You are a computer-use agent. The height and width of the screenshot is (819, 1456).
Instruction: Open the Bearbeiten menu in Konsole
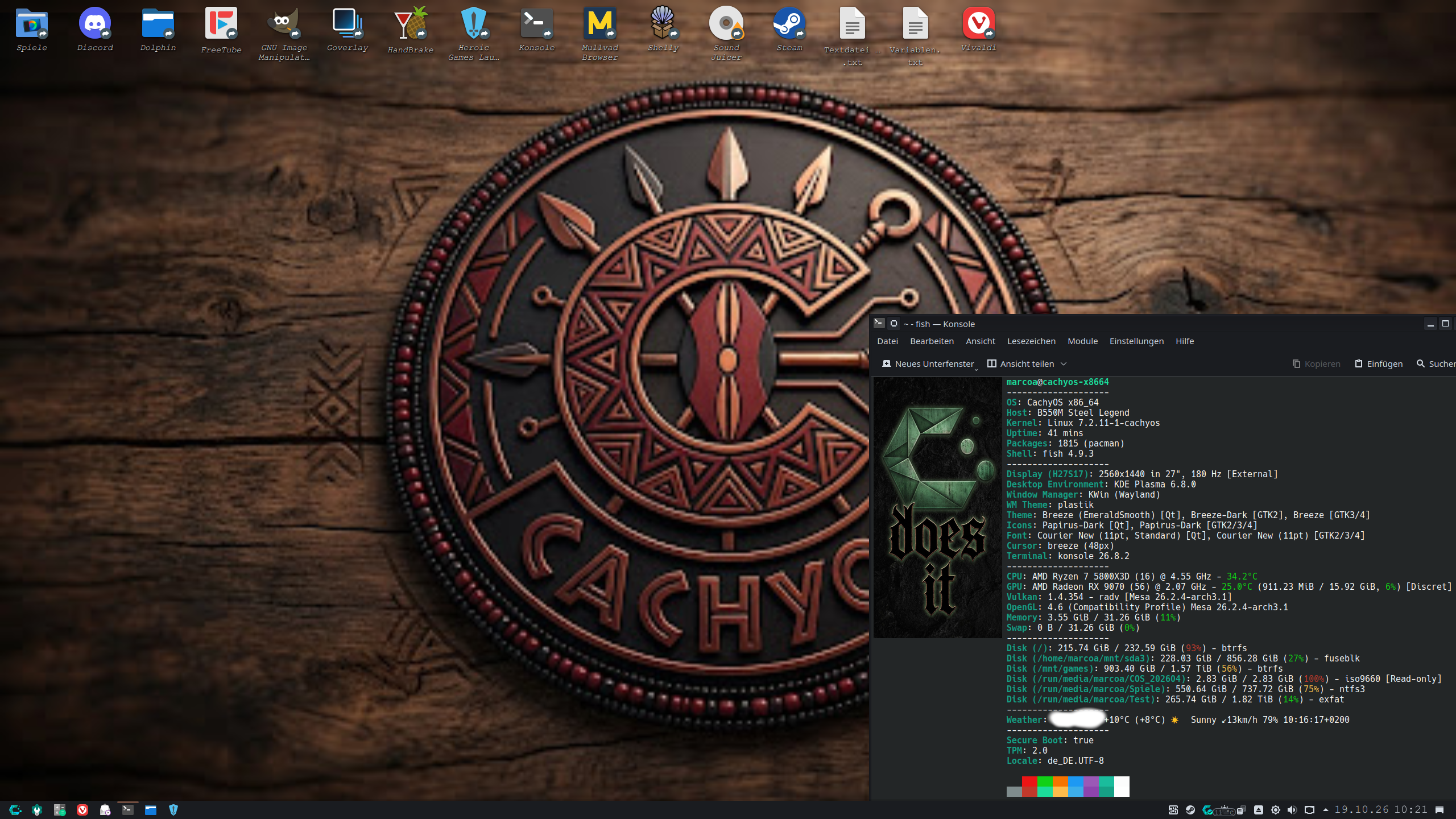(x=932, y=341)
